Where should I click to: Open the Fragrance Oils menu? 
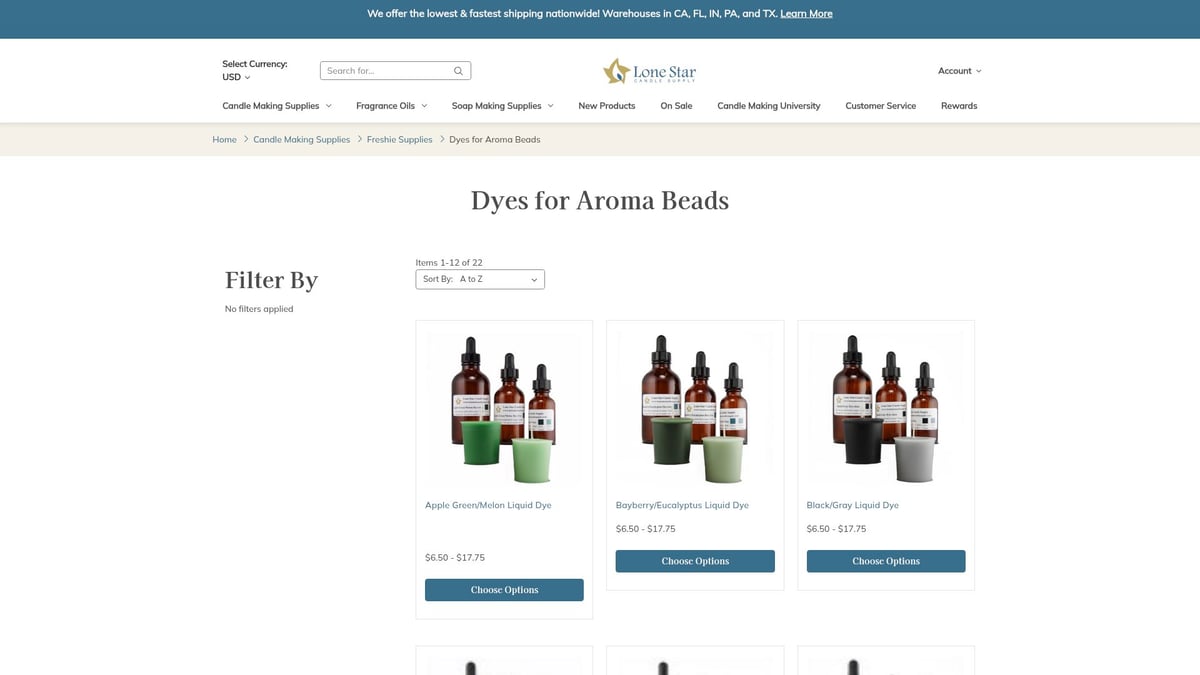click(x=391, y=106)
